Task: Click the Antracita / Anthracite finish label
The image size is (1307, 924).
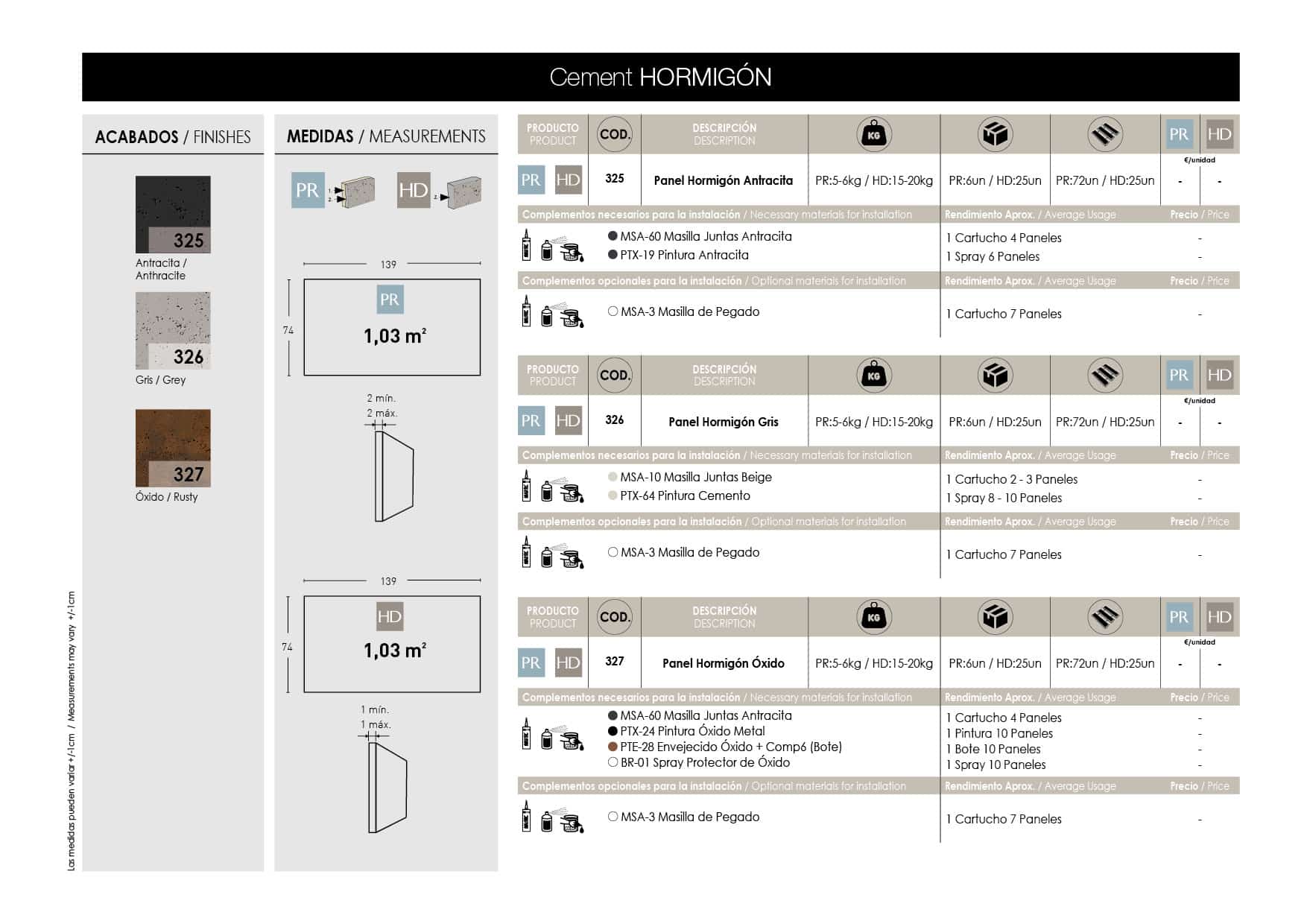Action: point(161,269)
